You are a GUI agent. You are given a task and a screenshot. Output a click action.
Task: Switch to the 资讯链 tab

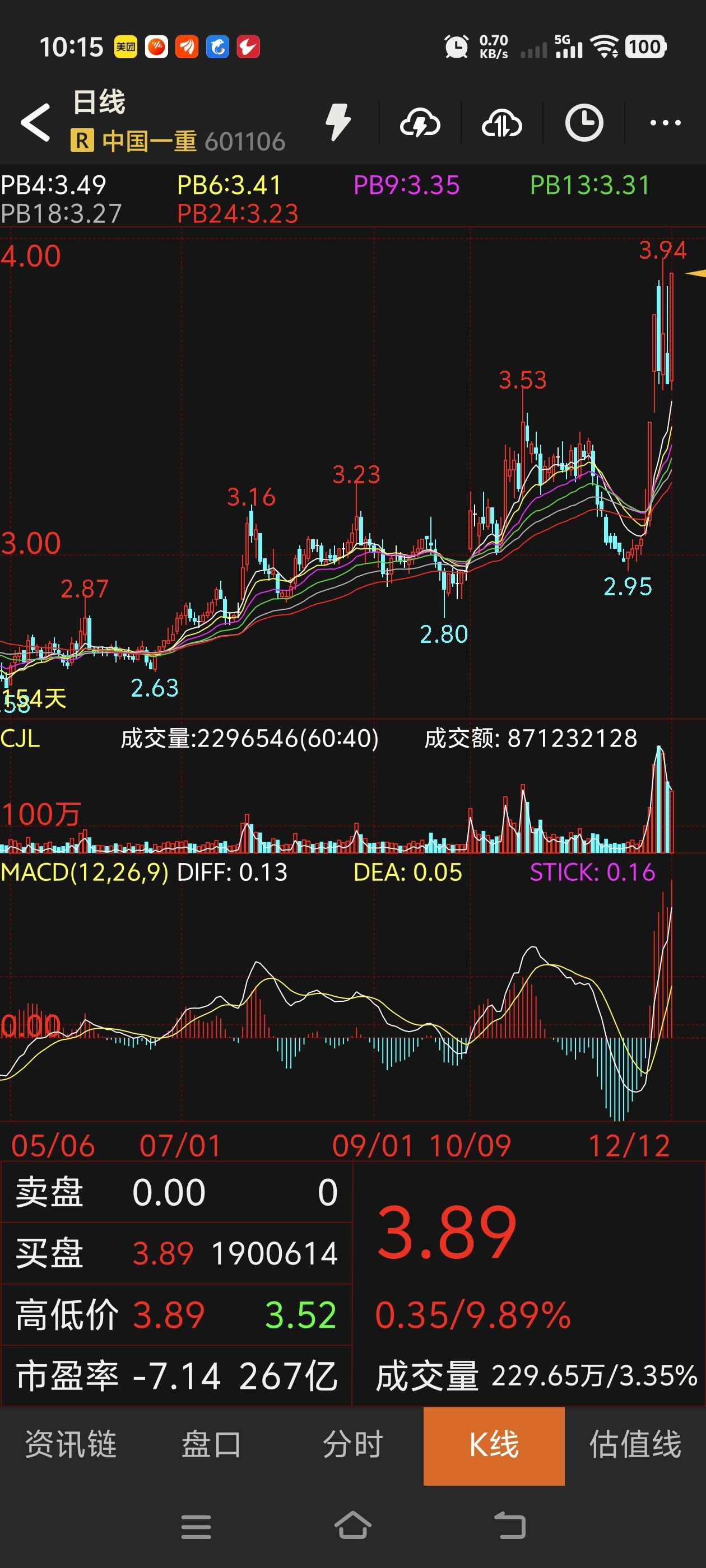pos(71,1445)
